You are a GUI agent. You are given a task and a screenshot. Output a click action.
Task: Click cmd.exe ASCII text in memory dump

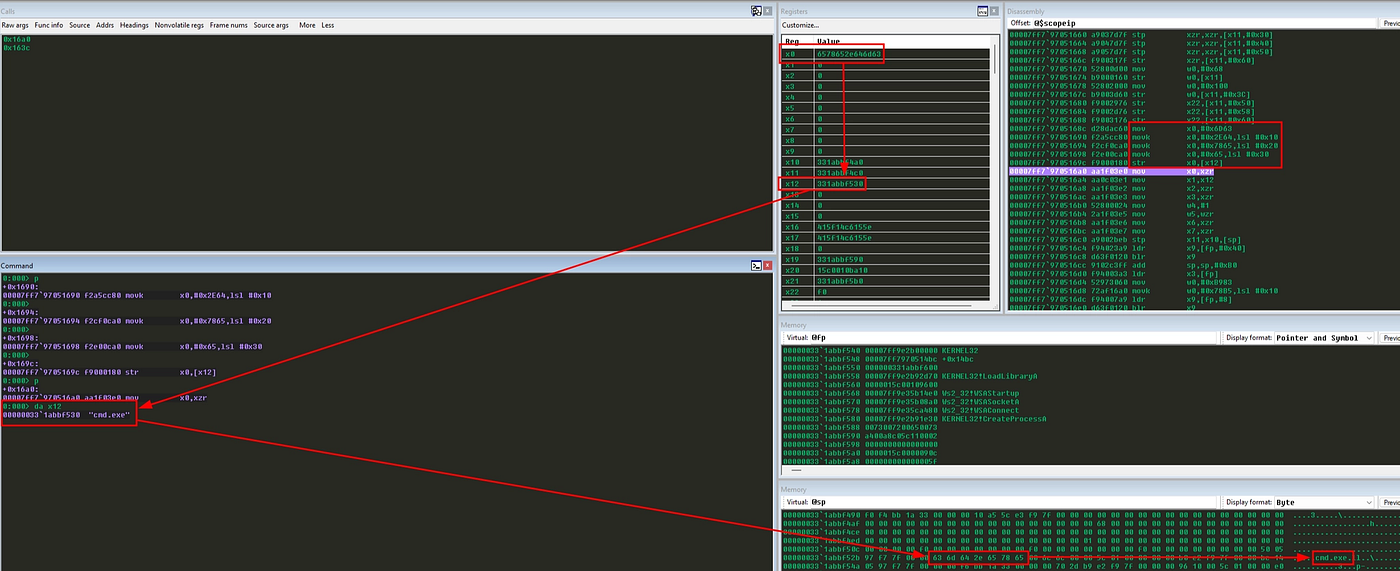click(x=1332, y=557)
